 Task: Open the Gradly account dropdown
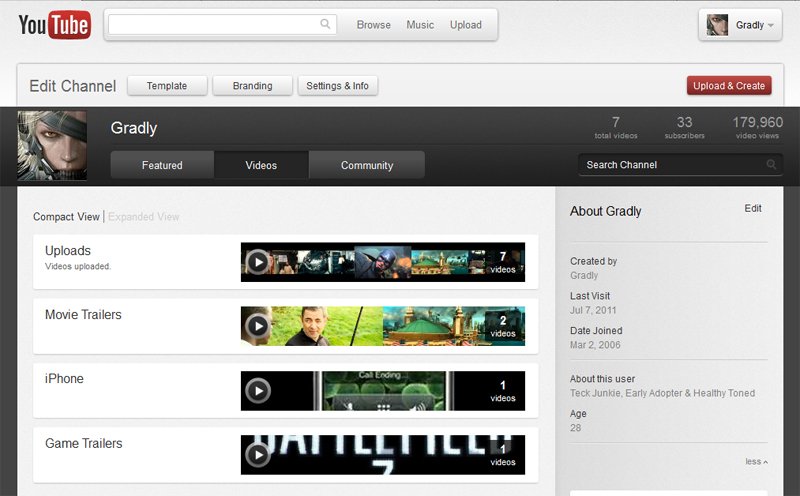[740, 25]
